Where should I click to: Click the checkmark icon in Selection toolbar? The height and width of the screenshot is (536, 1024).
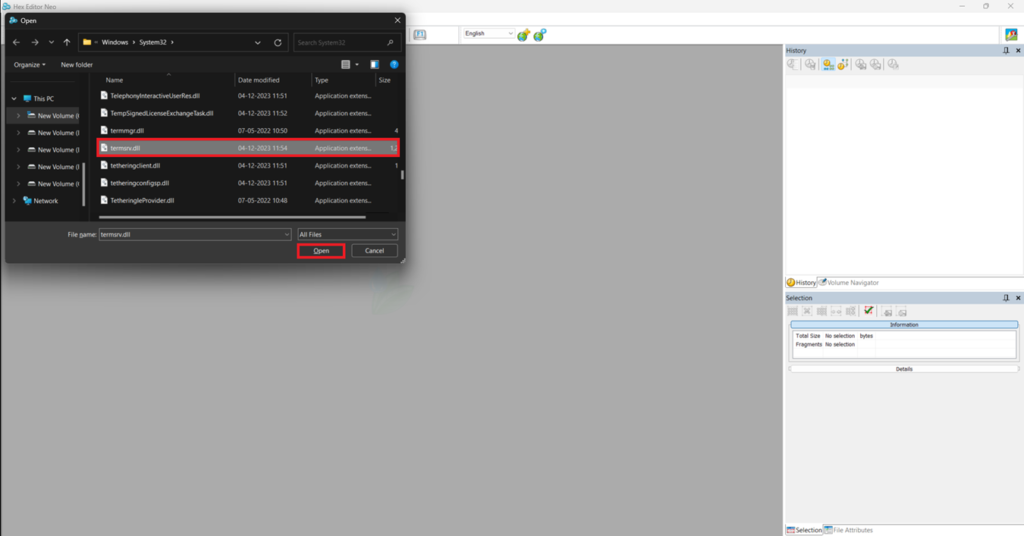pos(869,311)
